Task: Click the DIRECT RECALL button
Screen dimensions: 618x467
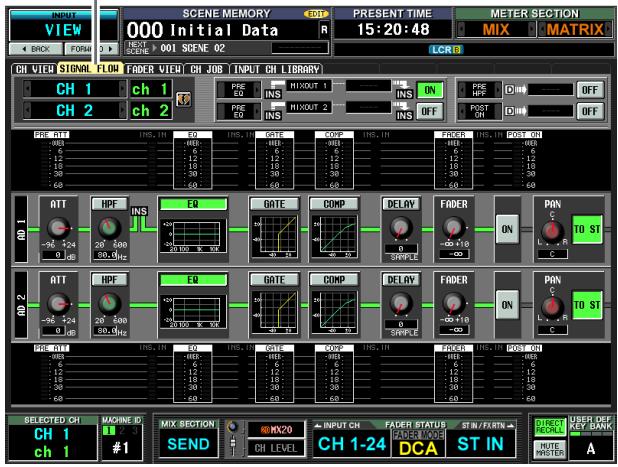Action: click(x=549, y=428)
